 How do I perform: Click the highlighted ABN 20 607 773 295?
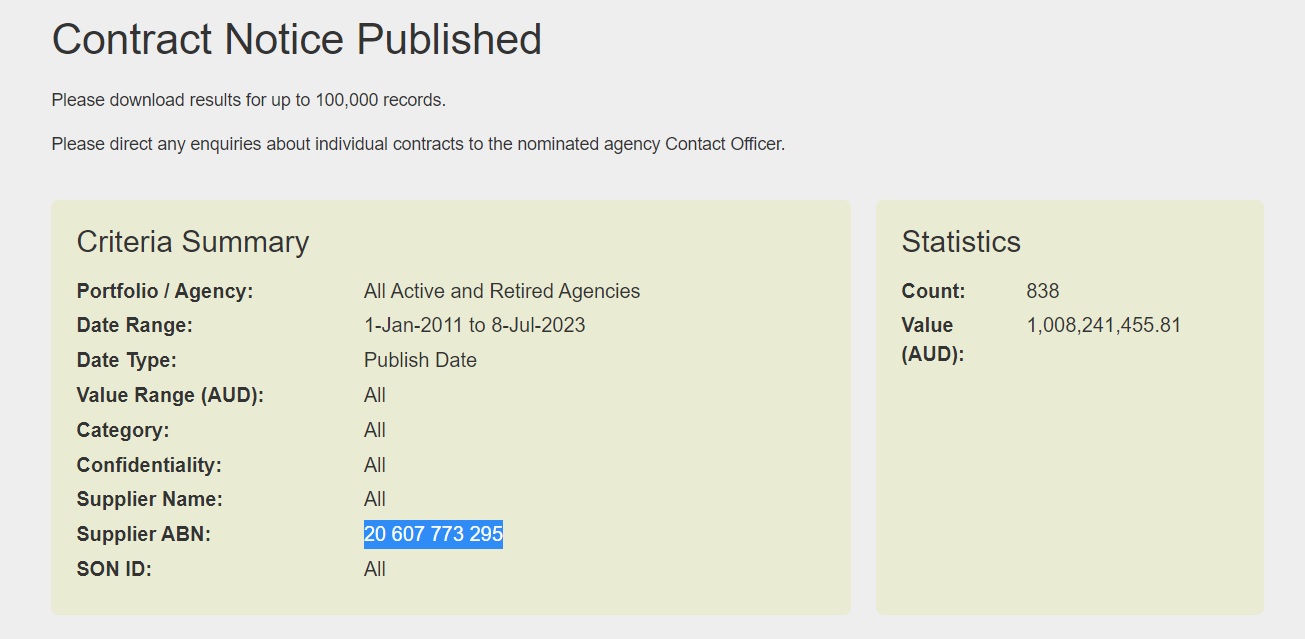pyautogui.click(x=433, y=534)
